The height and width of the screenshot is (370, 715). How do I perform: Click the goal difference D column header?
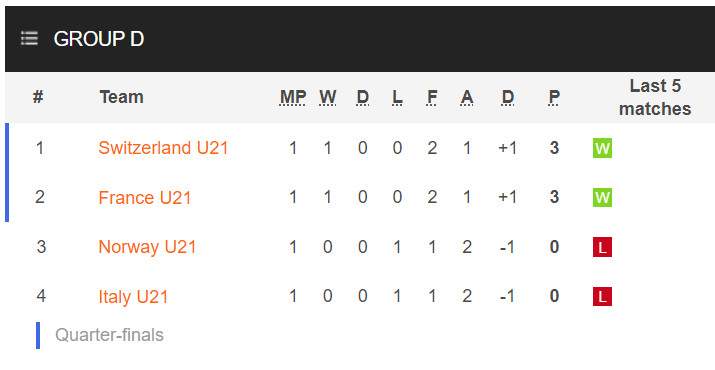coord(508,97)
